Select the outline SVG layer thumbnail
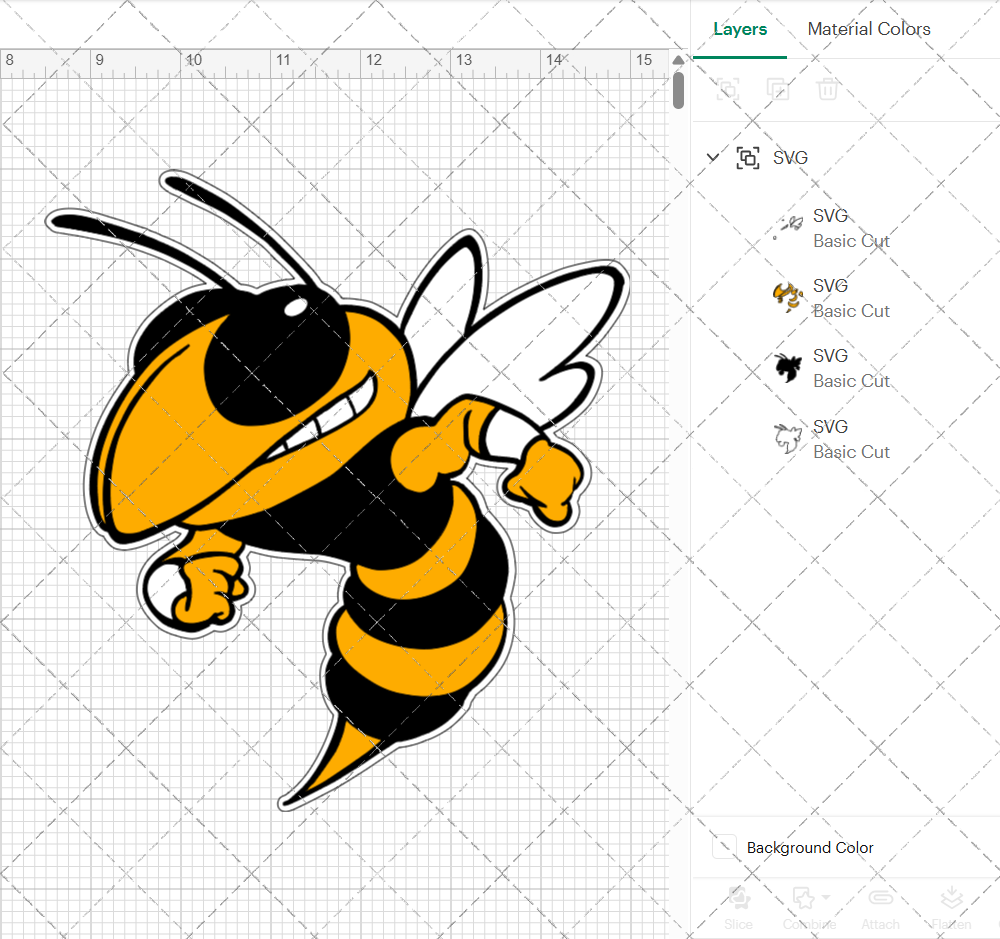Image resolution: width=1000 pixels, height=939 pixels. pyautogui.click(x=788, y=439)
